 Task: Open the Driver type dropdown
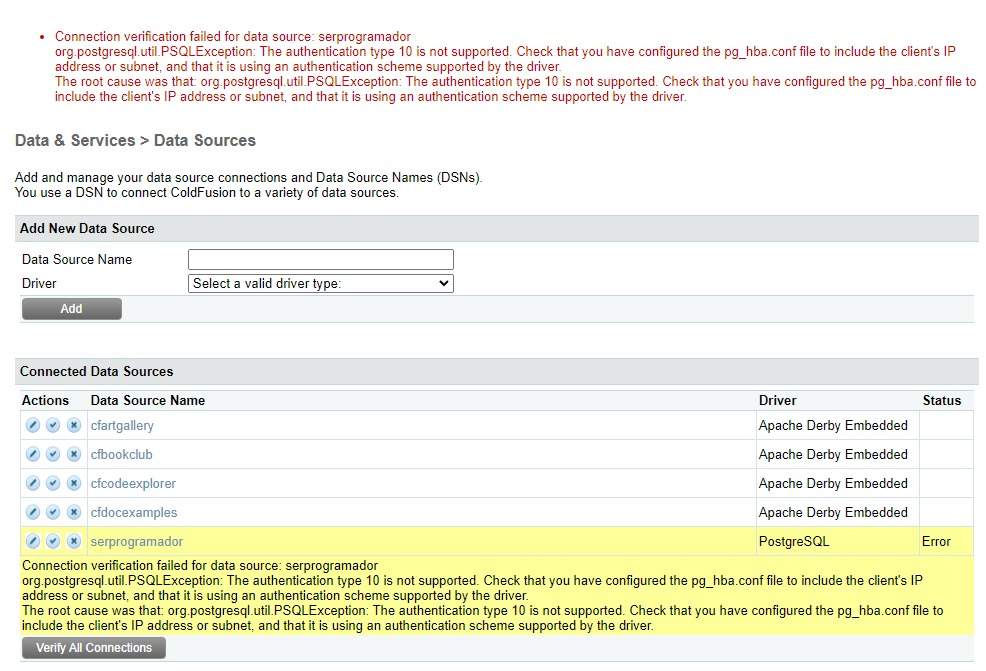[x=320, y=284]
